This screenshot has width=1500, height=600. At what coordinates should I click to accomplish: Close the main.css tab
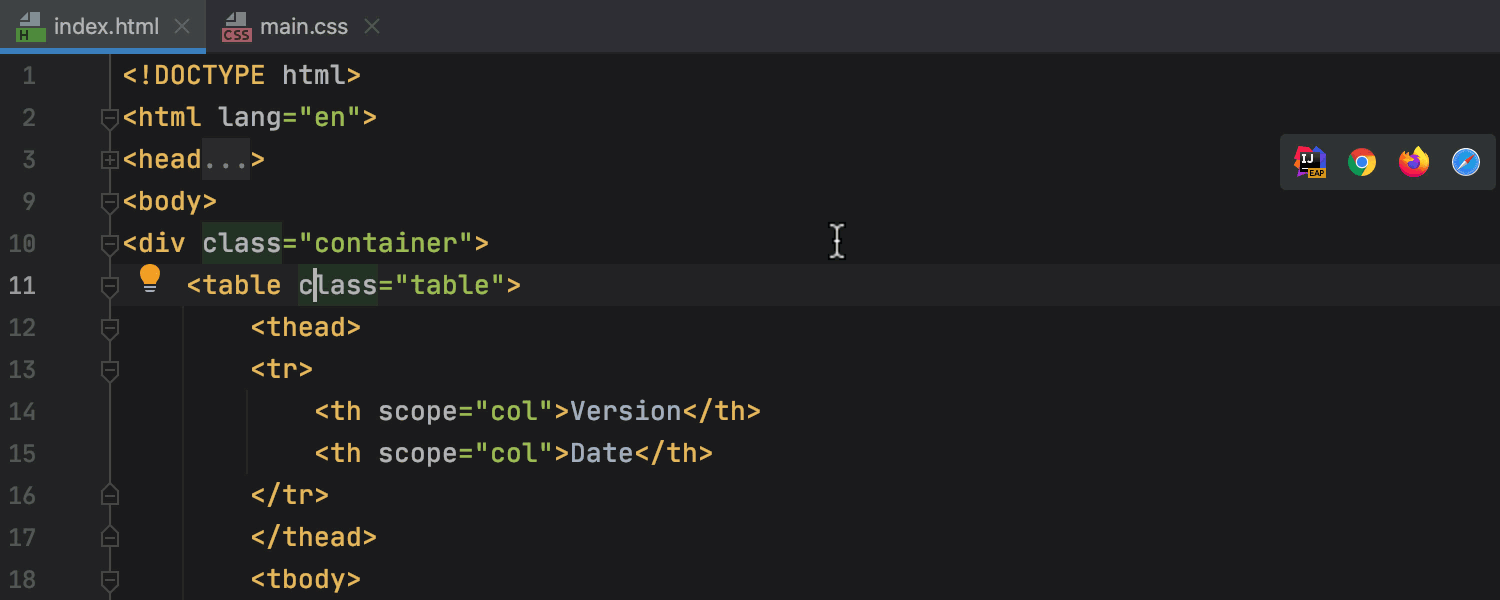[371, 26]
